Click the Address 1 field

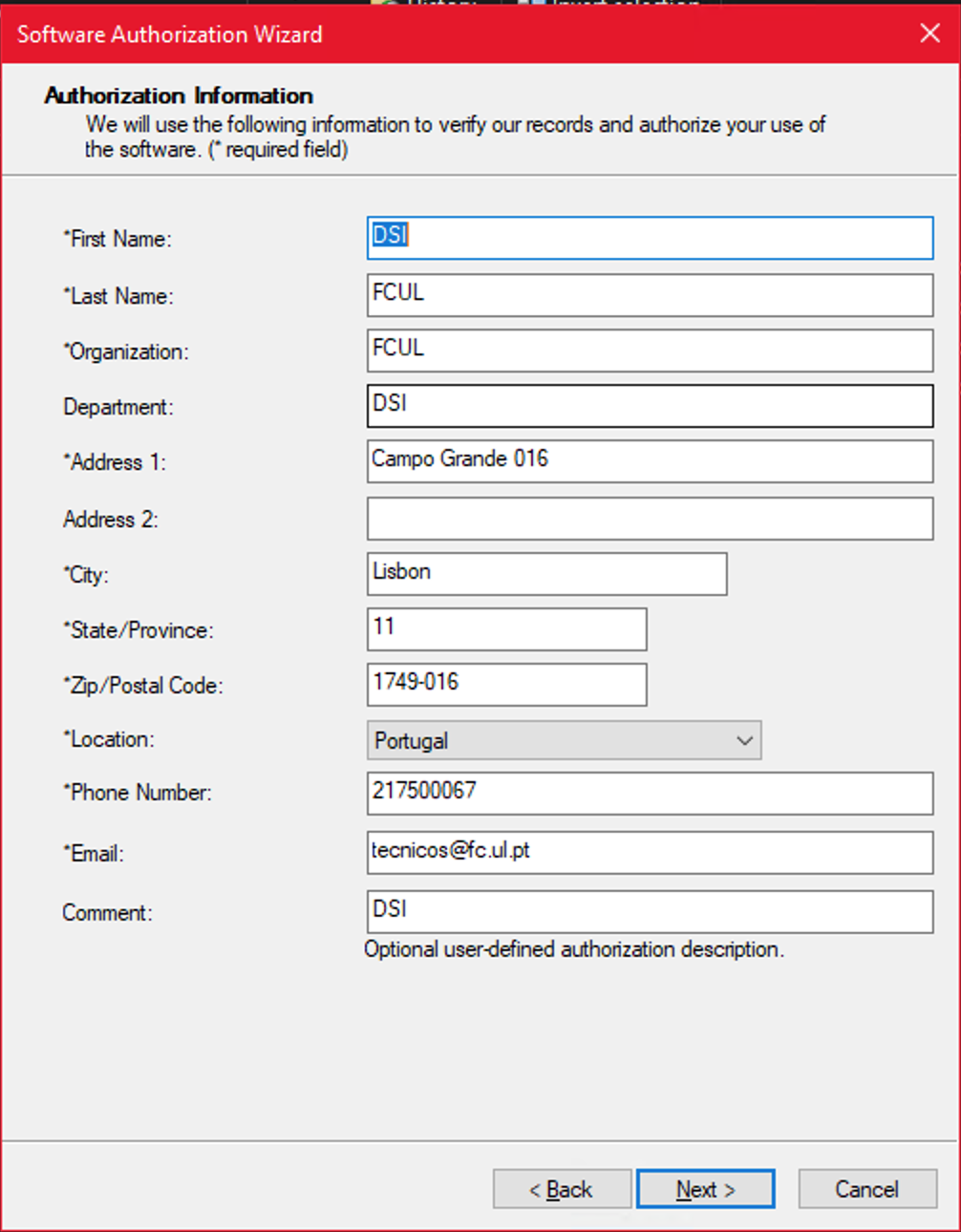tap(650, 460)
